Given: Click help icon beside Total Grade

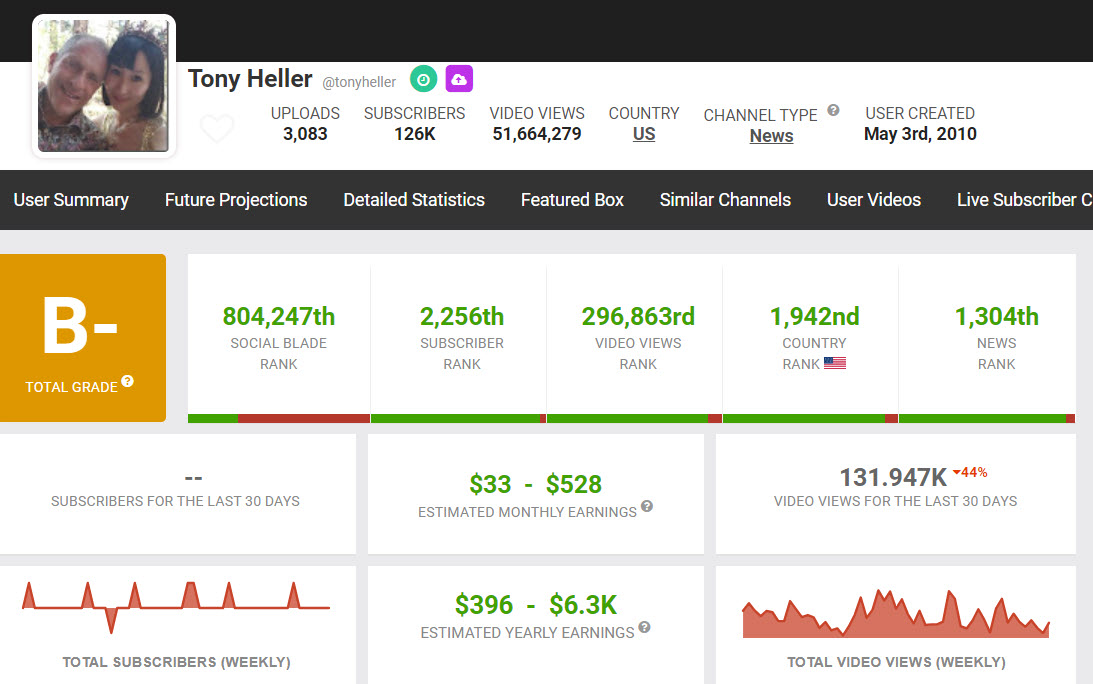Looking at the screenshot, I should pos(128,382).
